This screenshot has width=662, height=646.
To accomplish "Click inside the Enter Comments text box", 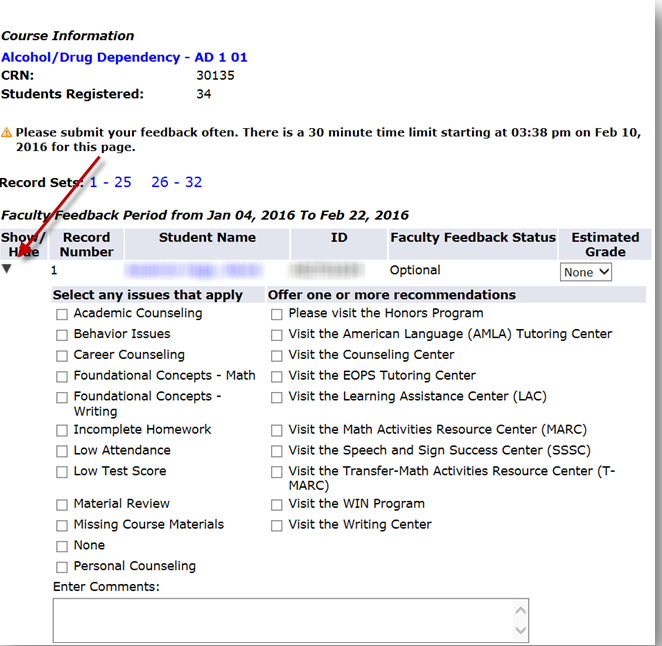I will (x=290, y=620).
